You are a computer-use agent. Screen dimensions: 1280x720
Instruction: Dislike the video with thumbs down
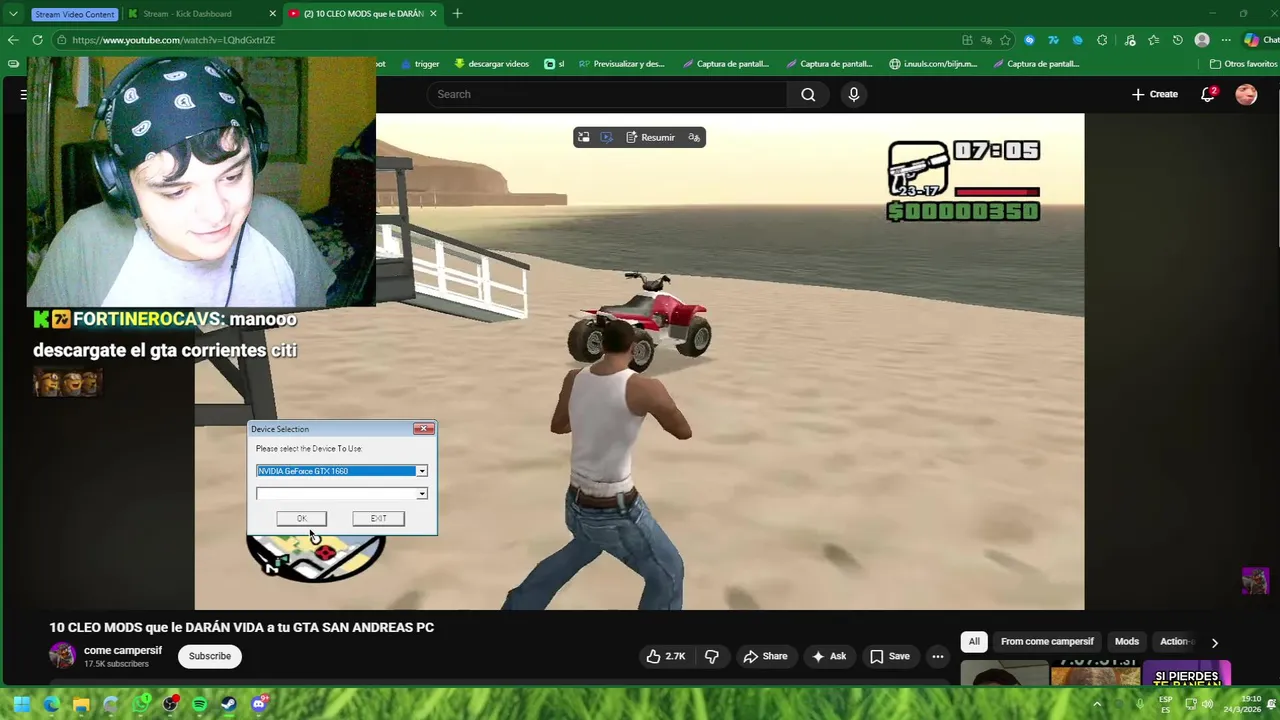point(712,656)
